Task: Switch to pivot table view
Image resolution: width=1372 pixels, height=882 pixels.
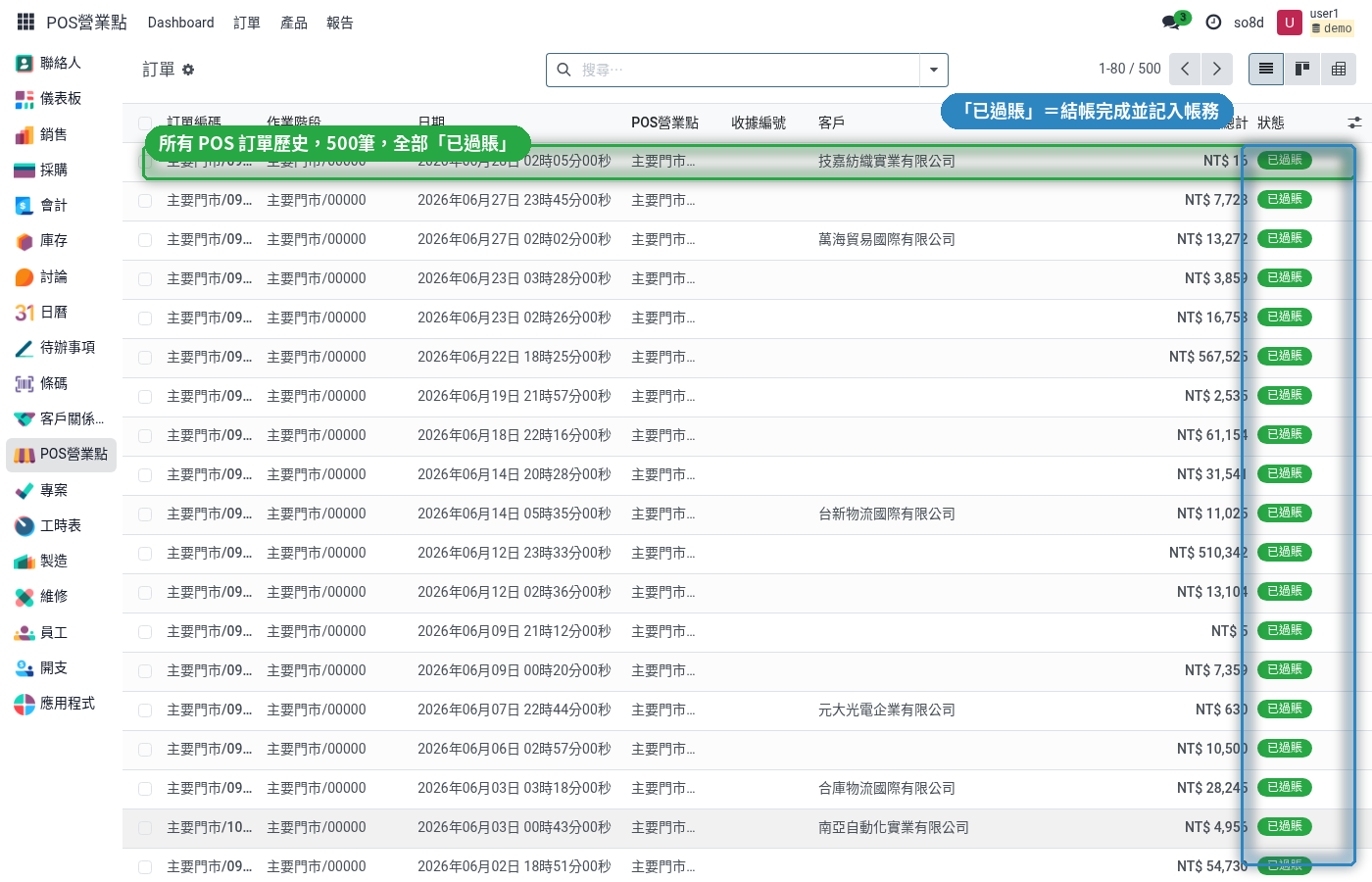Action: click(x=1339, y=69)
